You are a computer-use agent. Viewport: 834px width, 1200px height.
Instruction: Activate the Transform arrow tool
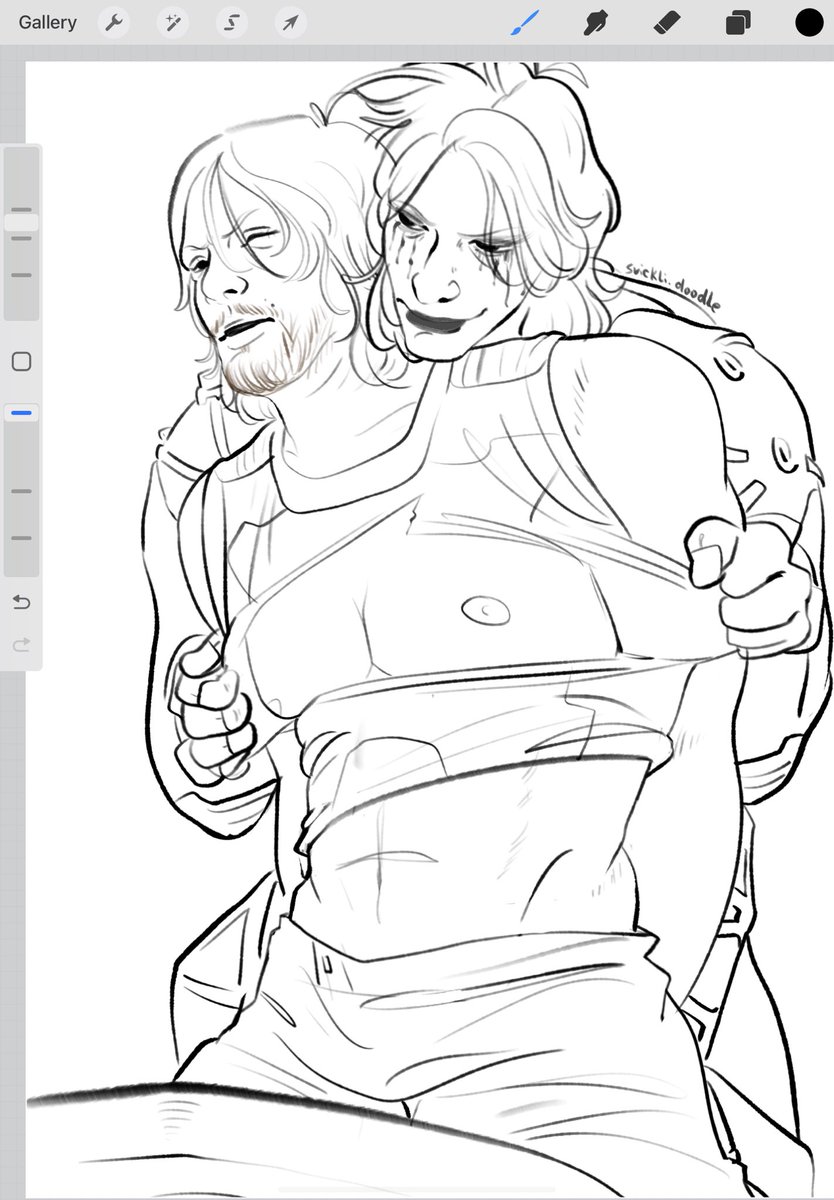[290, 23]
